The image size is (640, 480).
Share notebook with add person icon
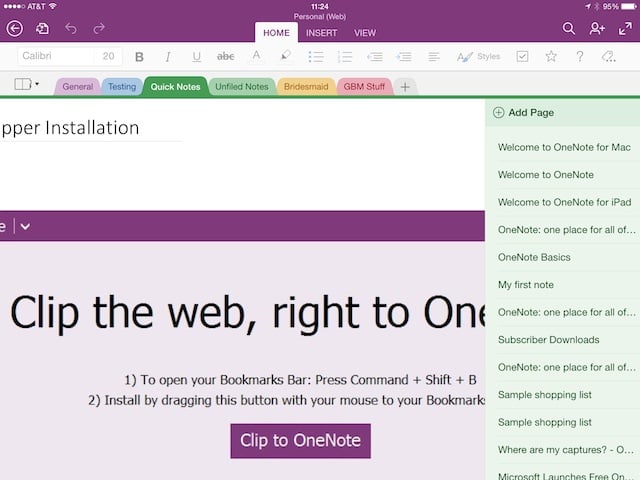pos(597,29)
